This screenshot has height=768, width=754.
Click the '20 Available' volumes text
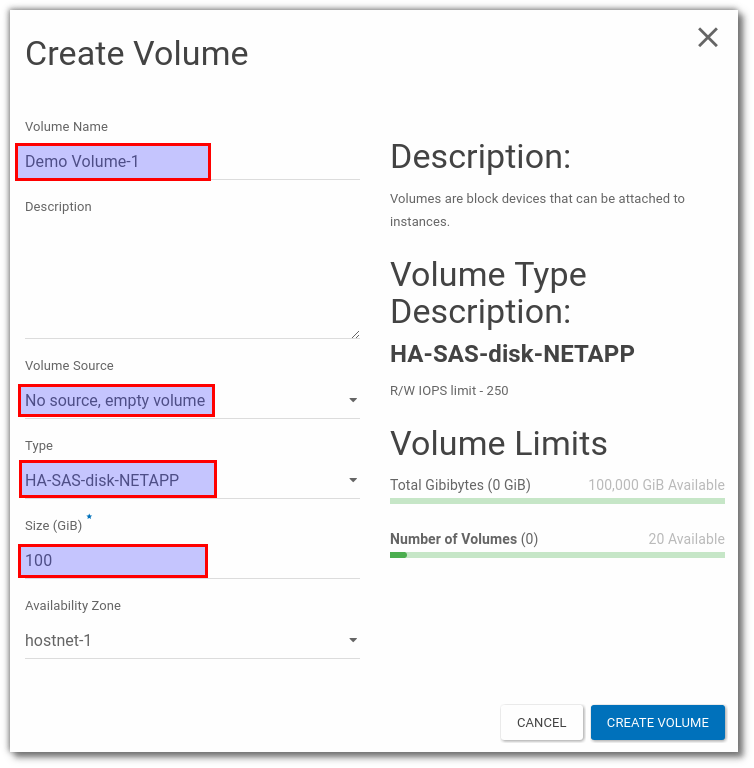(686, 539)
